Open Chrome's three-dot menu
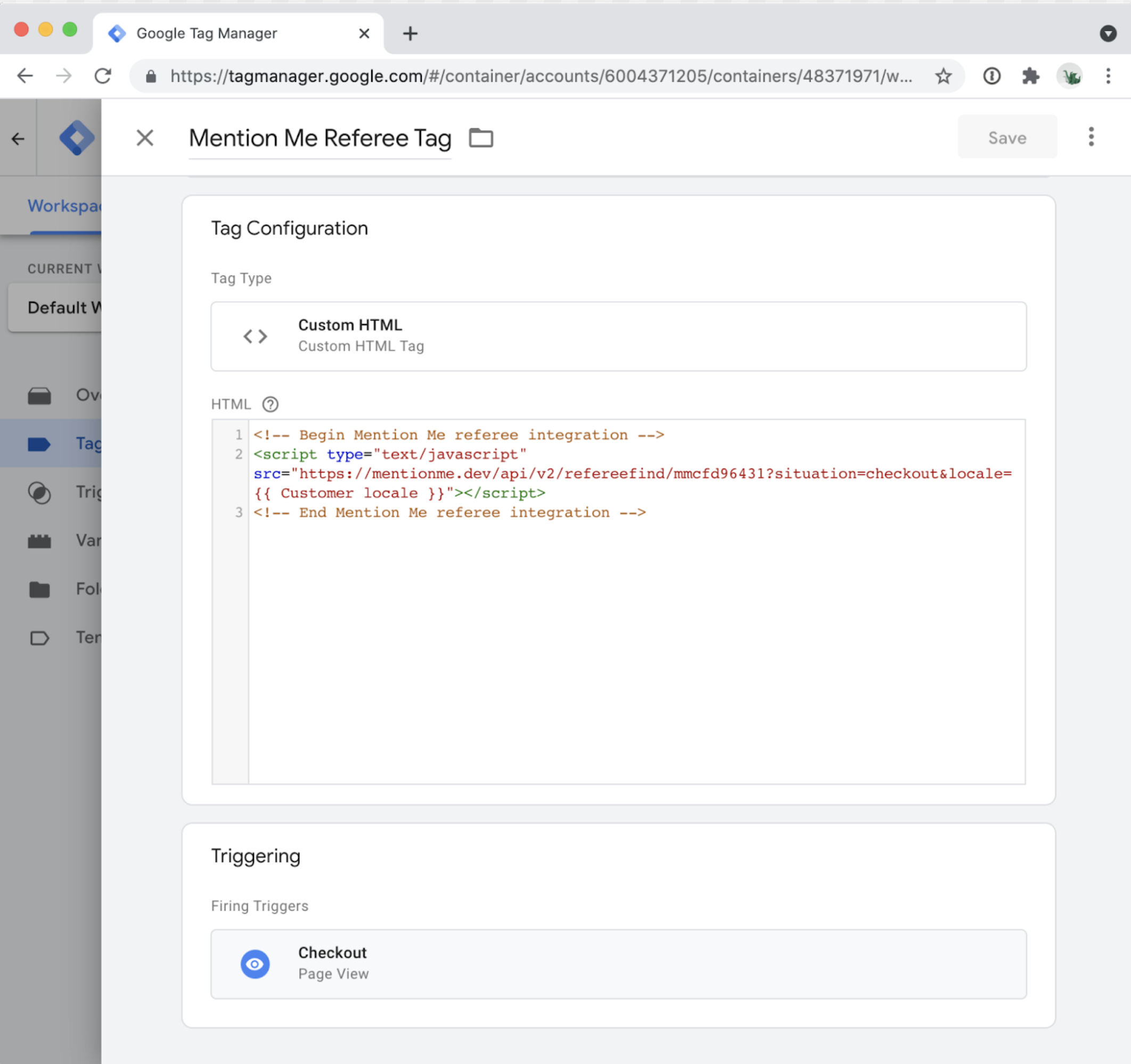This screenshot has width=1131, height=1064. 1108,76
